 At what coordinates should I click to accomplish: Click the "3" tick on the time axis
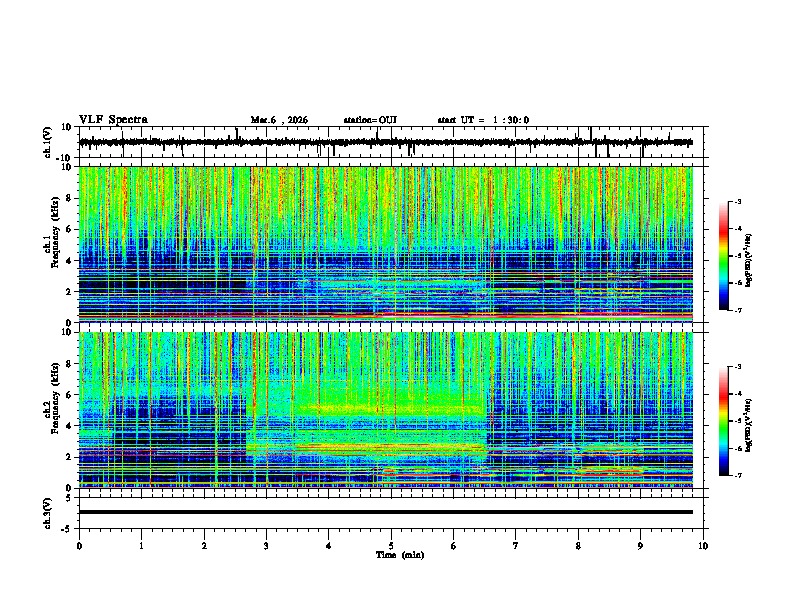click(x=266, y=546)
